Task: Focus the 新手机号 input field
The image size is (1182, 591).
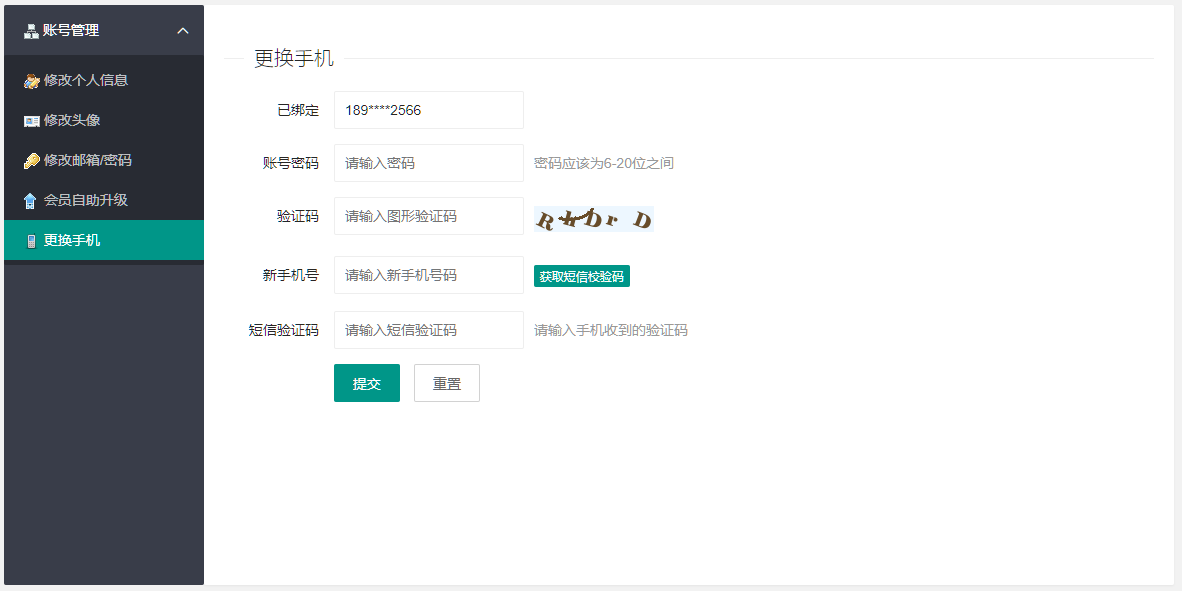Action: [x=429, y=275]
